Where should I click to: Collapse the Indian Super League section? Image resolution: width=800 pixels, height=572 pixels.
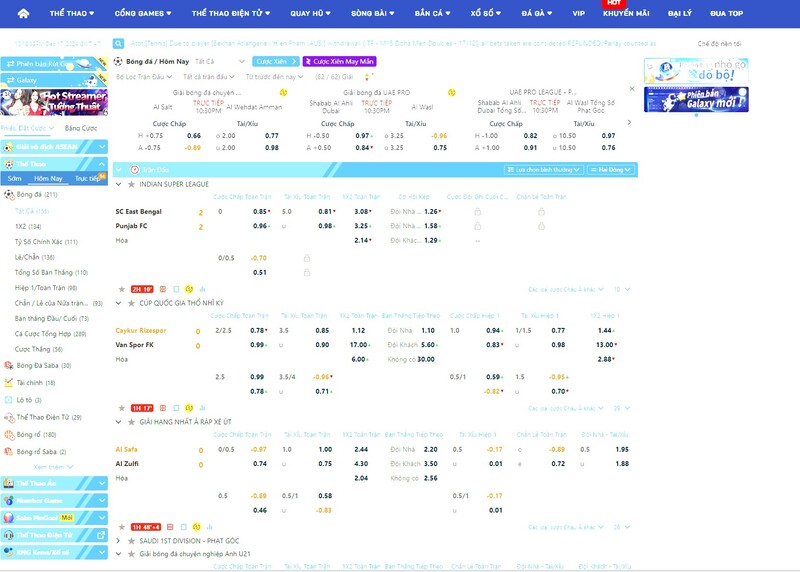(119, 184)
